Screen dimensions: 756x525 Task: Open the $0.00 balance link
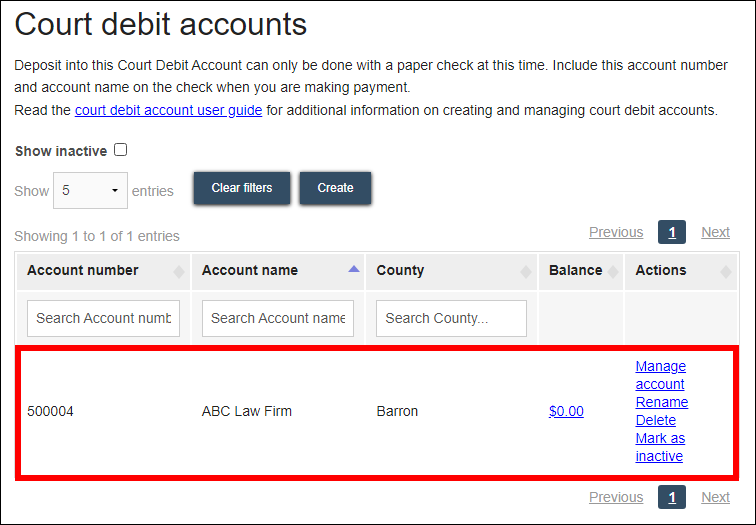click(x=566, y=411)
